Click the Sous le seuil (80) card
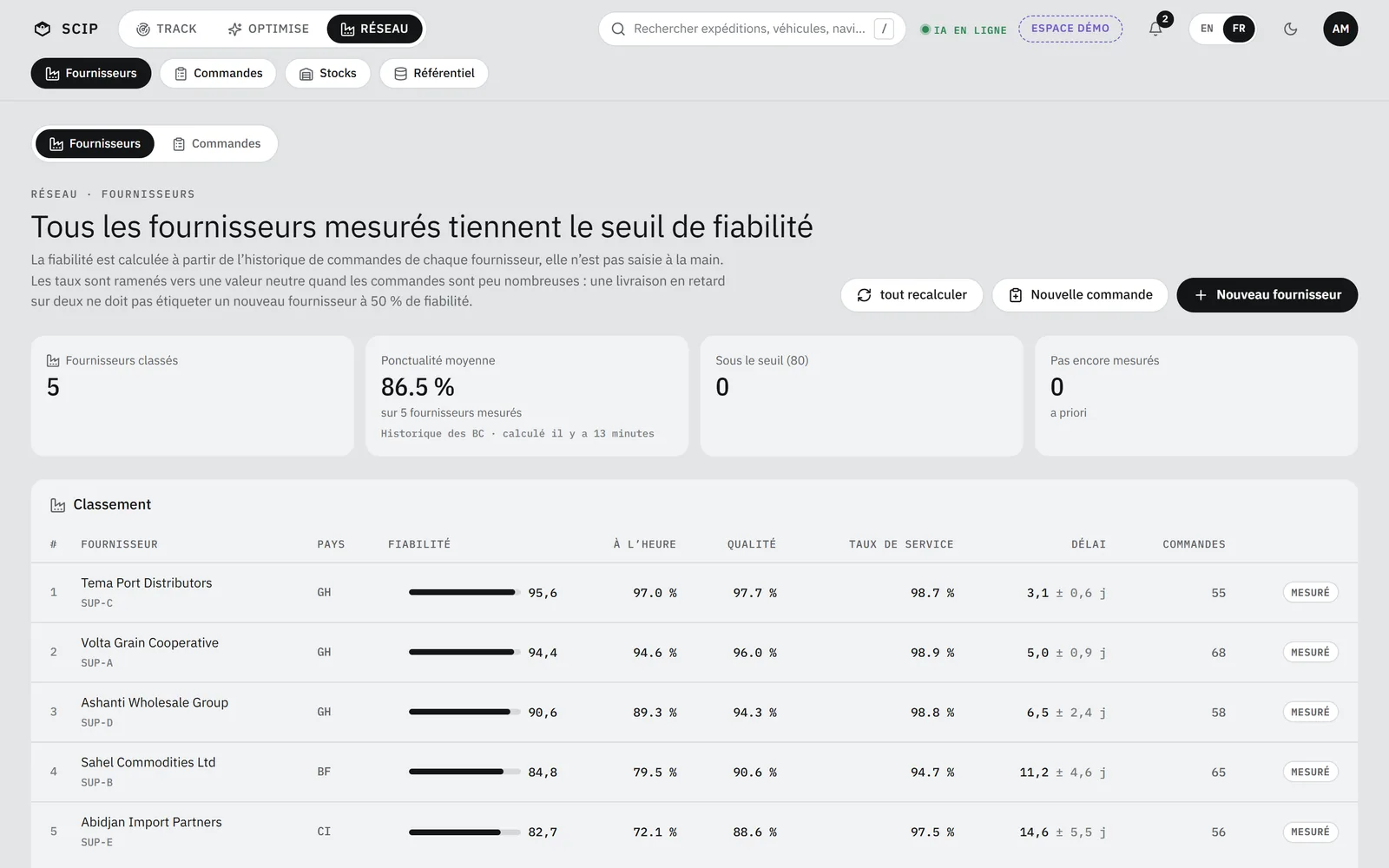1389x868 pixels. coord(861,396)
